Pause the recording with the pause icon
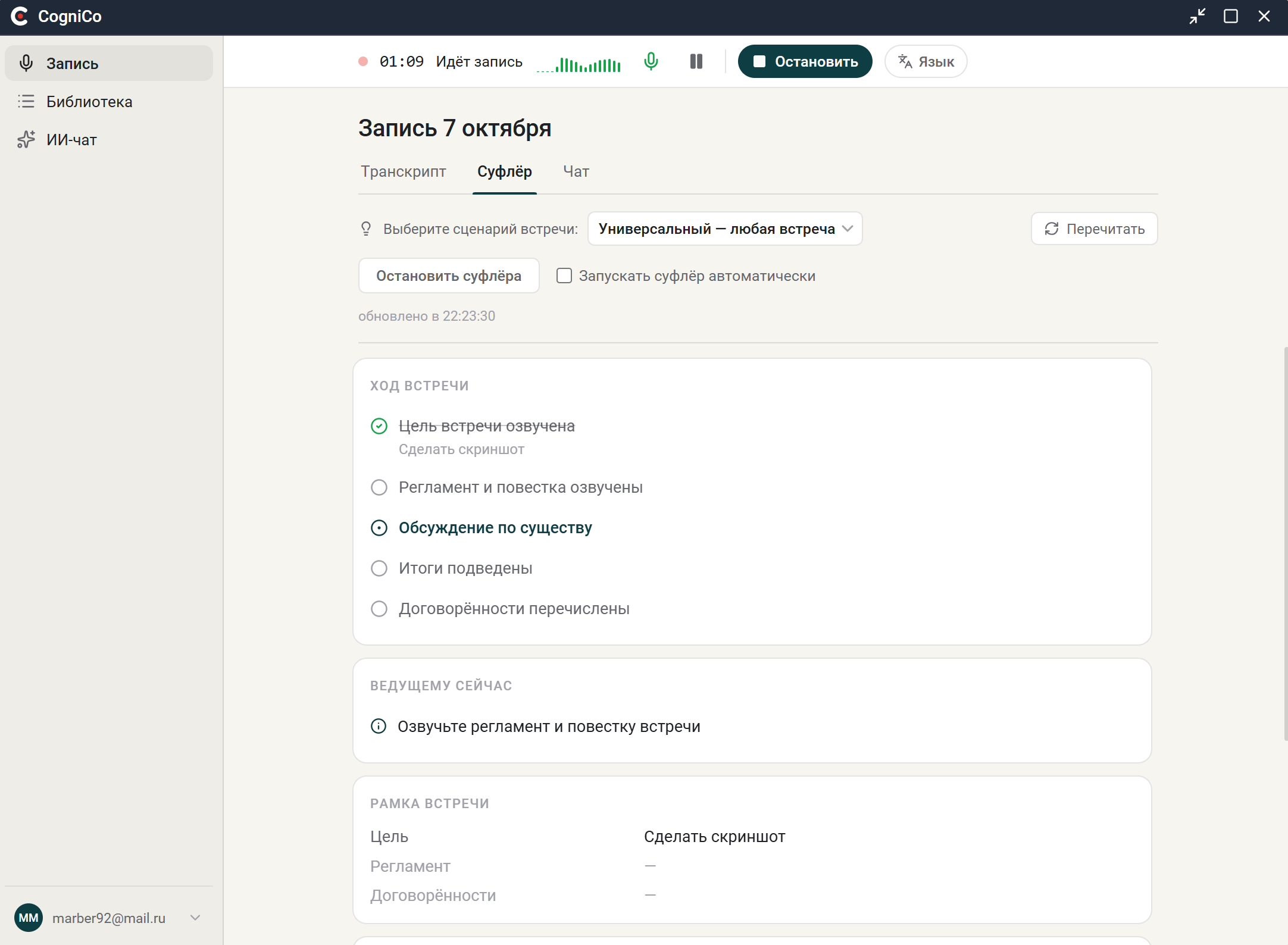The width and height of the screenshot is (1288, 945). click(696, 61)
